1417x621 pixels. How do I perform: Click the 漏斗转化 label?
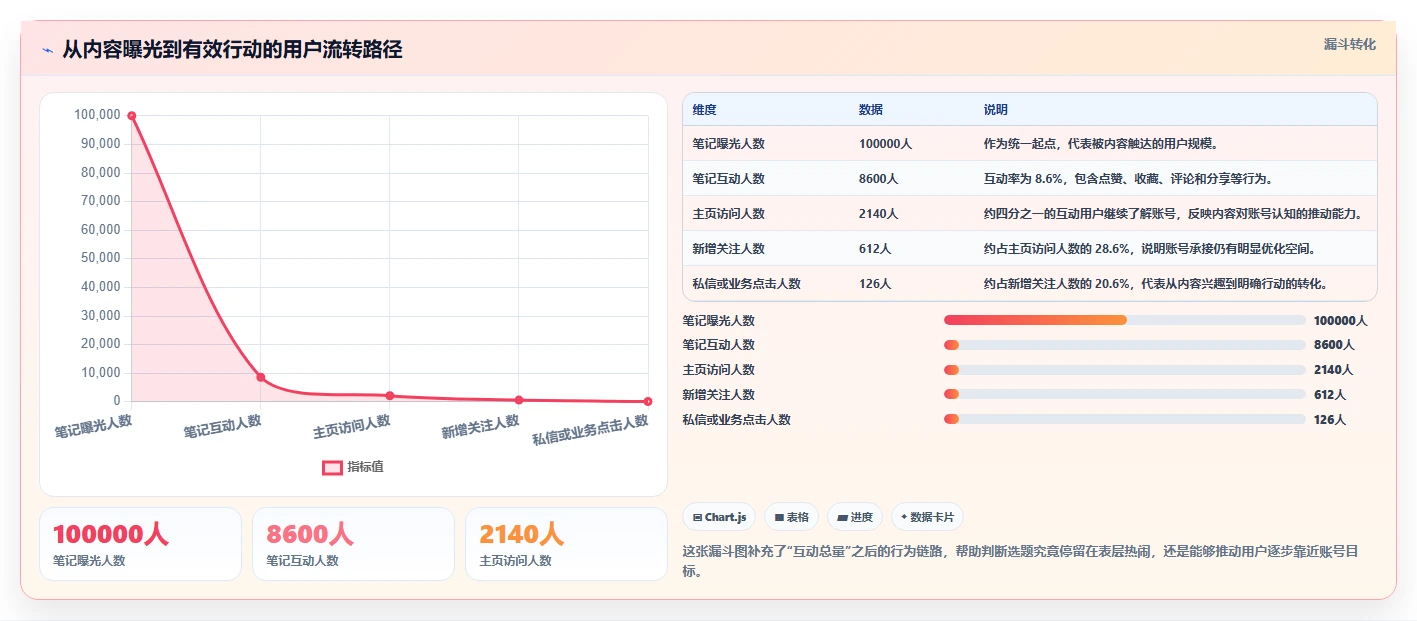(x=1350, y=45)
